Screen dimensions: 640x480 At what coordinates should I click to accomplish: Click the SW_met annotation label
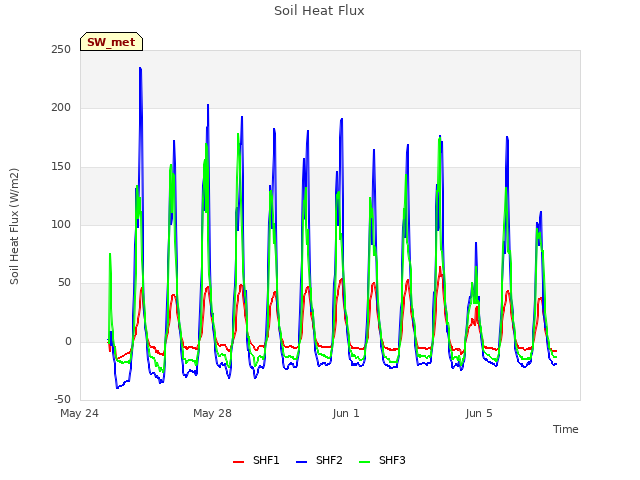(x=111, y=42)
